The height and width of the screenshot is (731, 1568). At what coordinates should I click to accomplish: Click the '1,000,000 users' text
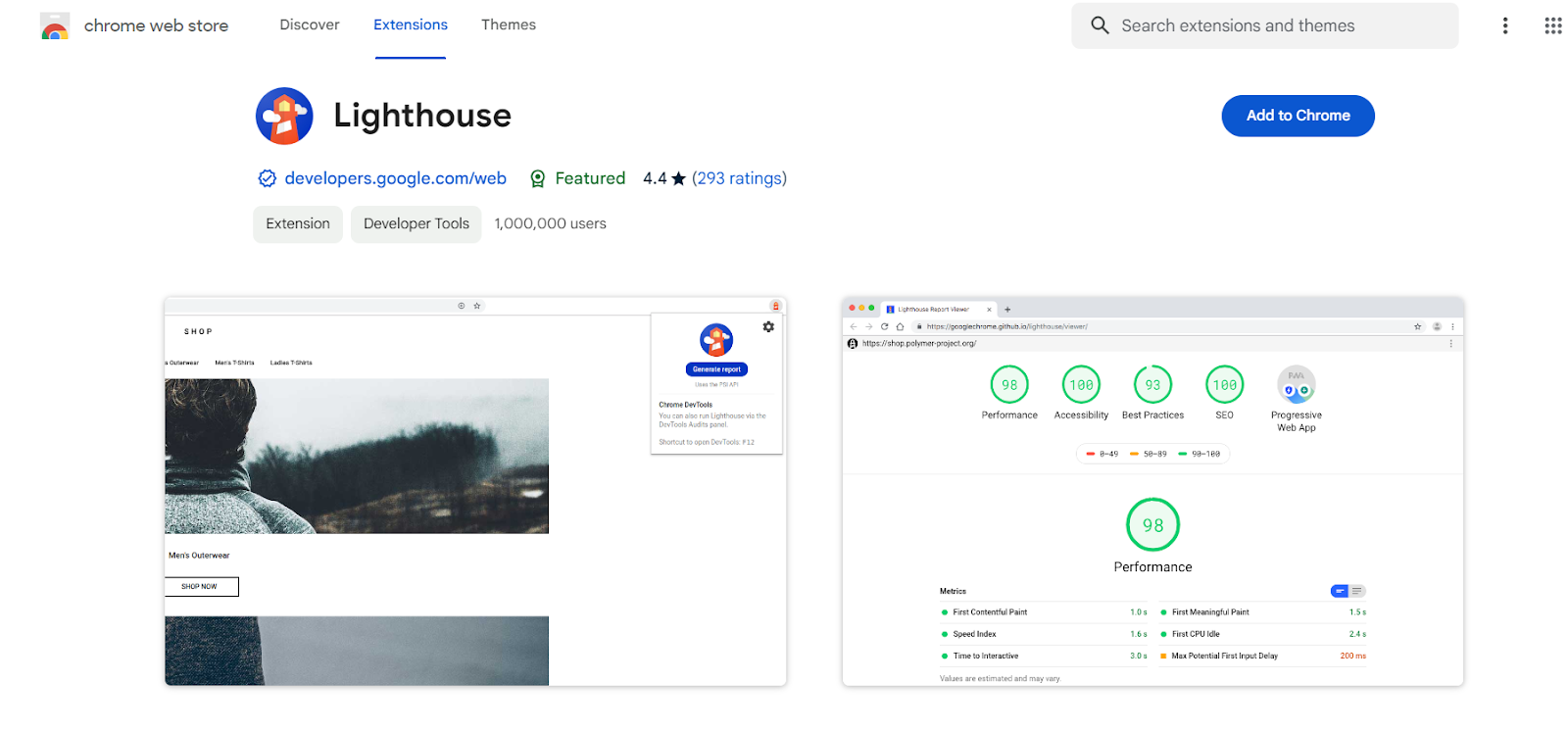(551, 223)
